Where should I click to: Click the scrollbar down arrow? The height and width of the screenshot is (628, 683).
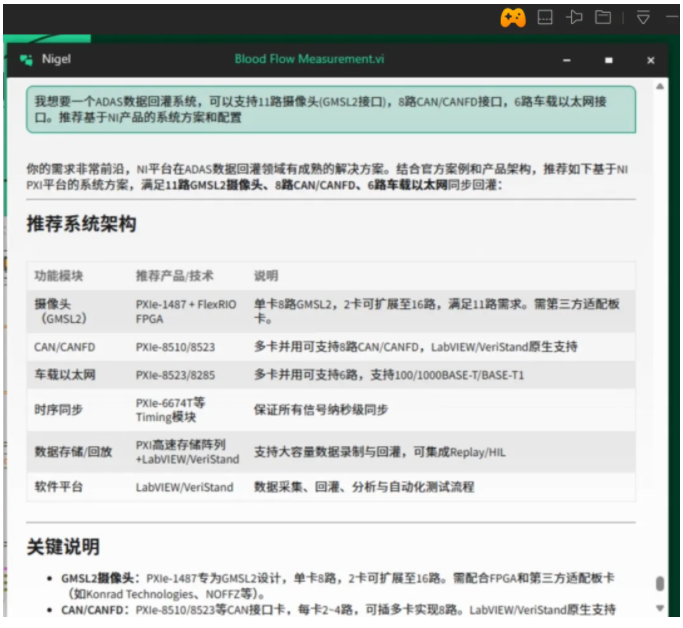[x=659, y=608]
